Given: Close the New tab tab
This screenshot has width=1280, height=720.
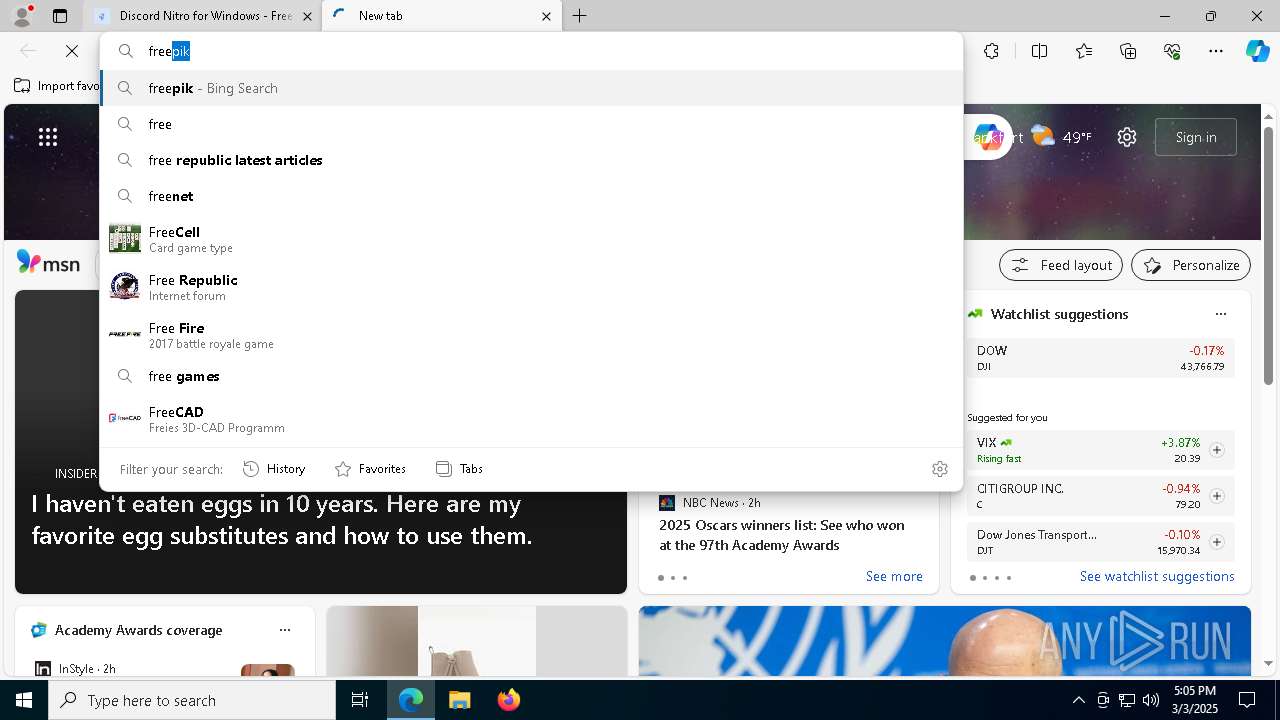Looking at the screenshot, I should pos(546,16).
